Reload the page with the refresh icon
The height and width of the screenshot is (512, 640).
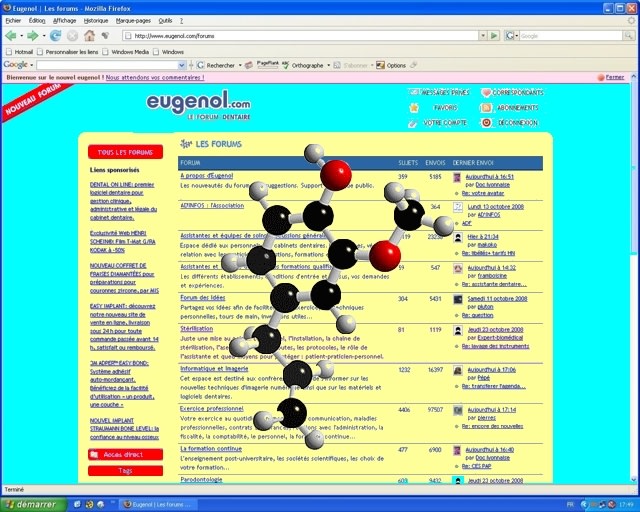pyautogui.click(x=56, y=35)
